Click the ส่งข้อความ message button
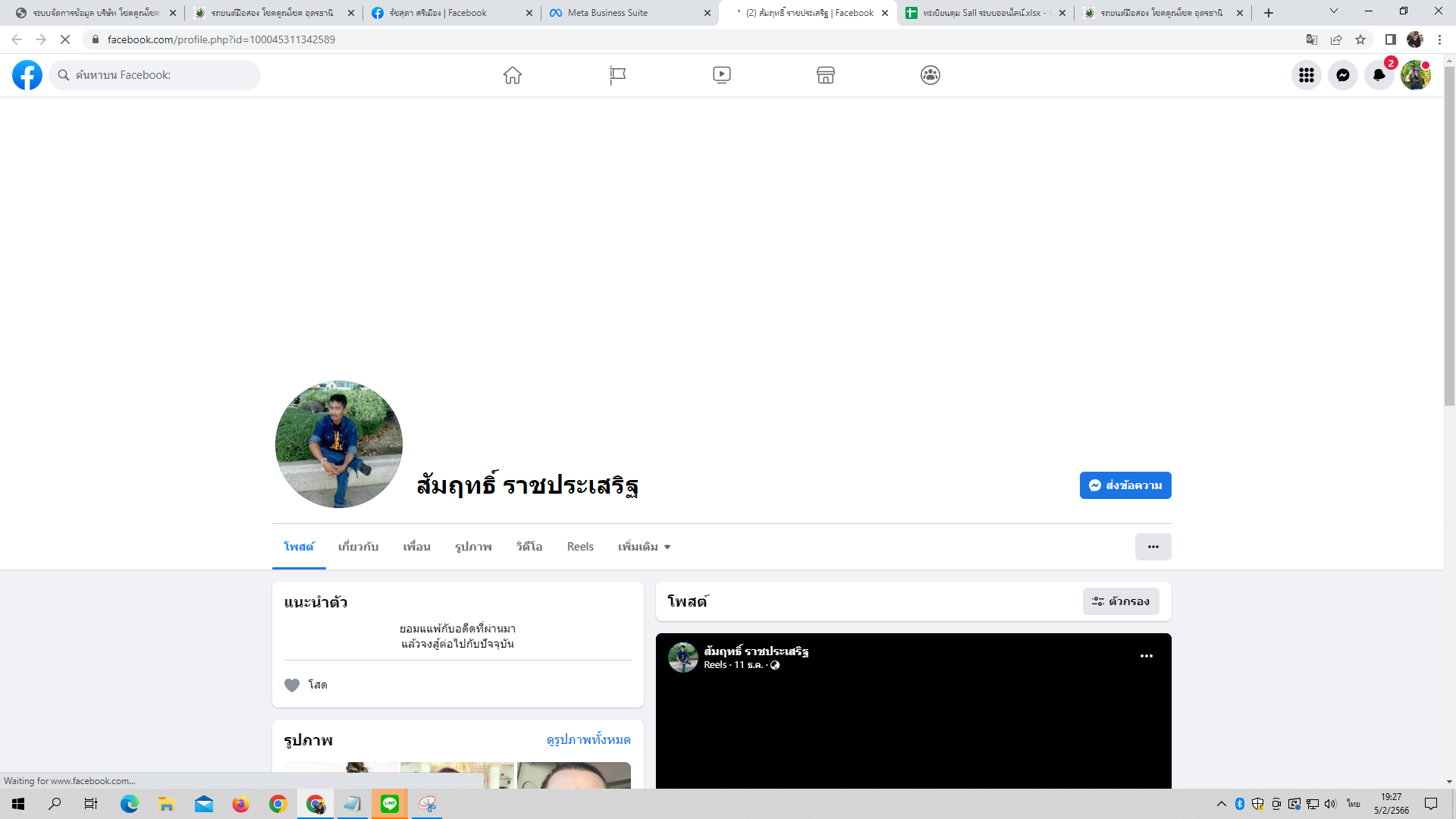The width and height of the screenshot is (1456, 819). 1125,485
